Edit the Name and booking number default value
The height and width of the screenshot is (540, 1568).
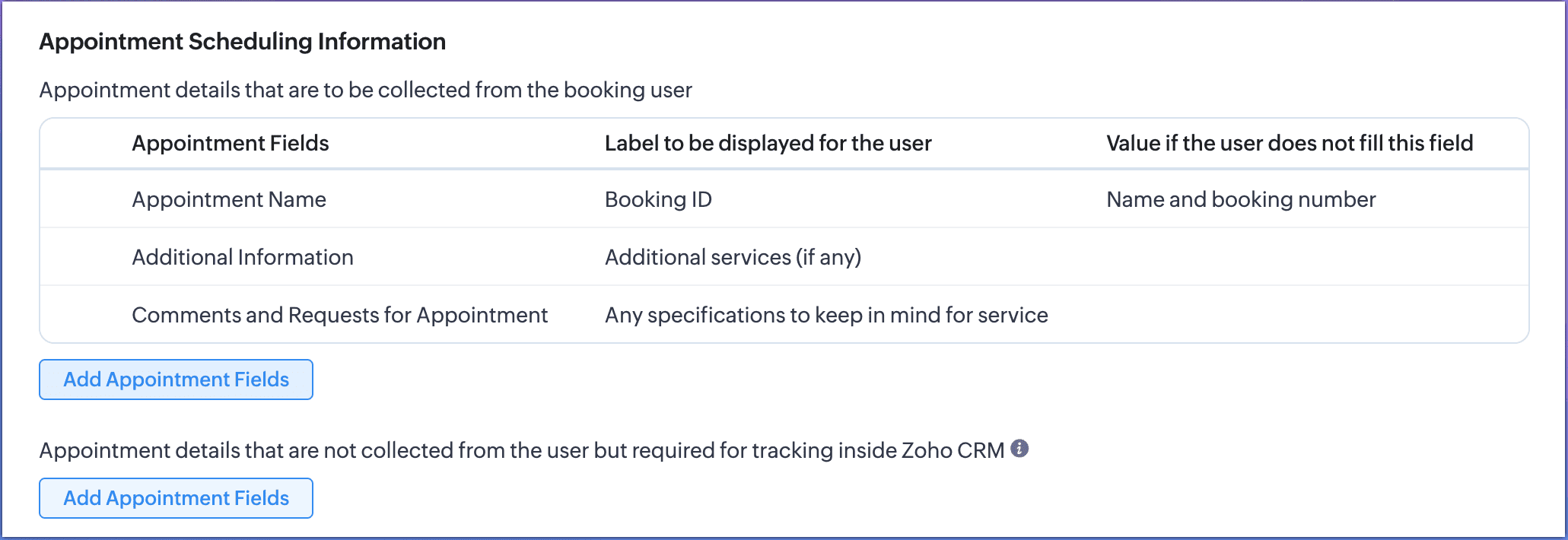pyautogui.click(x=1241, y=199)
